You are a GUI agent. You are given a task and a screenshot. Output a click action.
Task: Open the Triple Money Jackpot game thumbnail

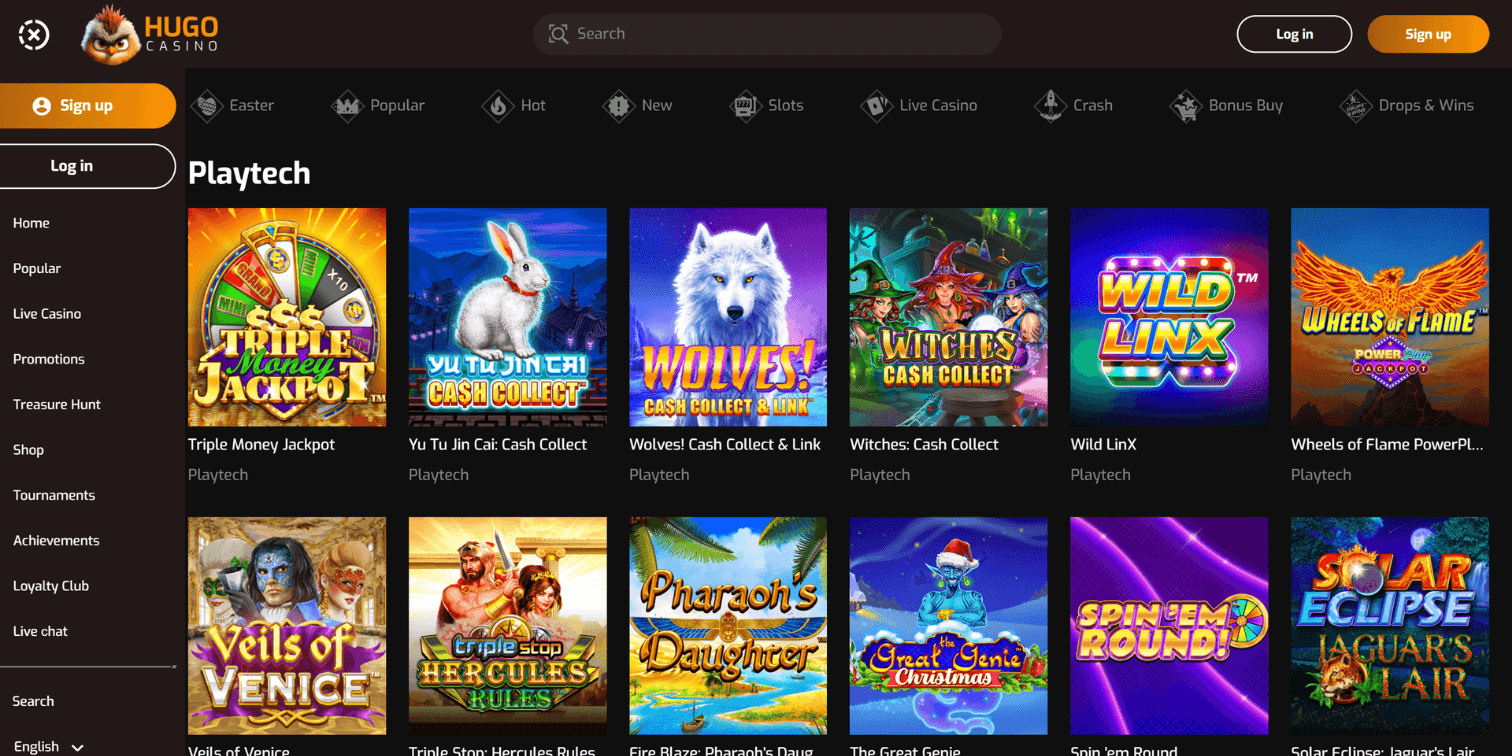(x=287, y=317)
